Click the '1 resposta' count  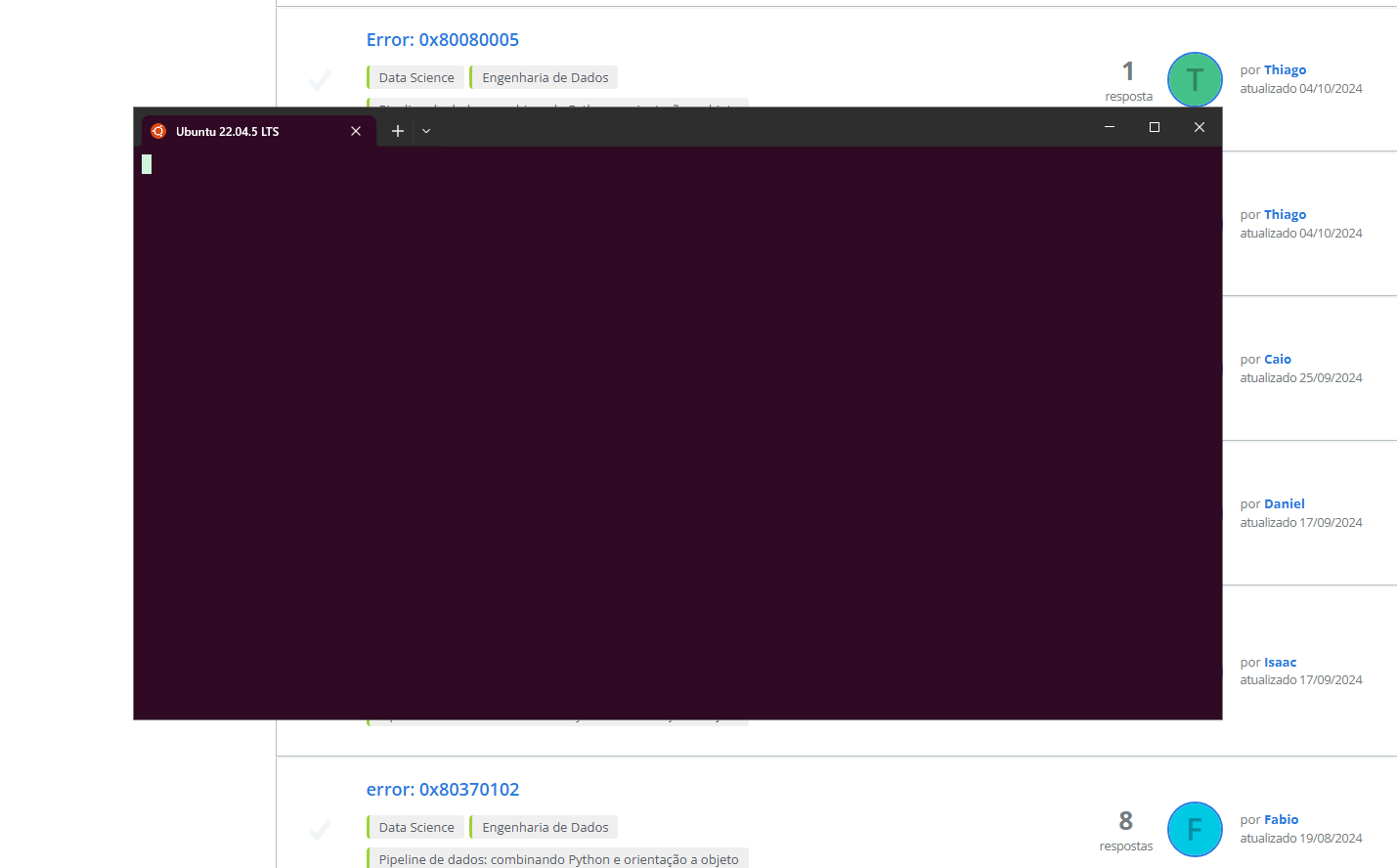[1128, 80]
